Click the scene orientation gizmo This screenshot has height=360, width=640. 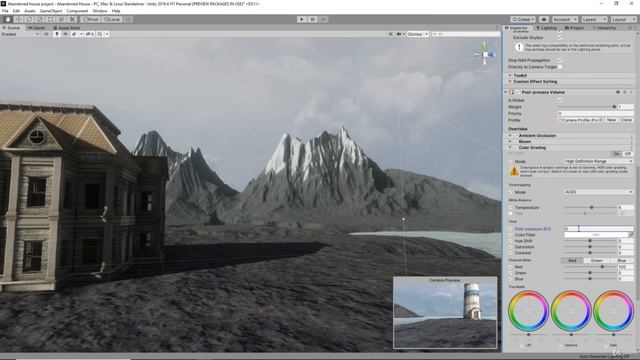485,54
